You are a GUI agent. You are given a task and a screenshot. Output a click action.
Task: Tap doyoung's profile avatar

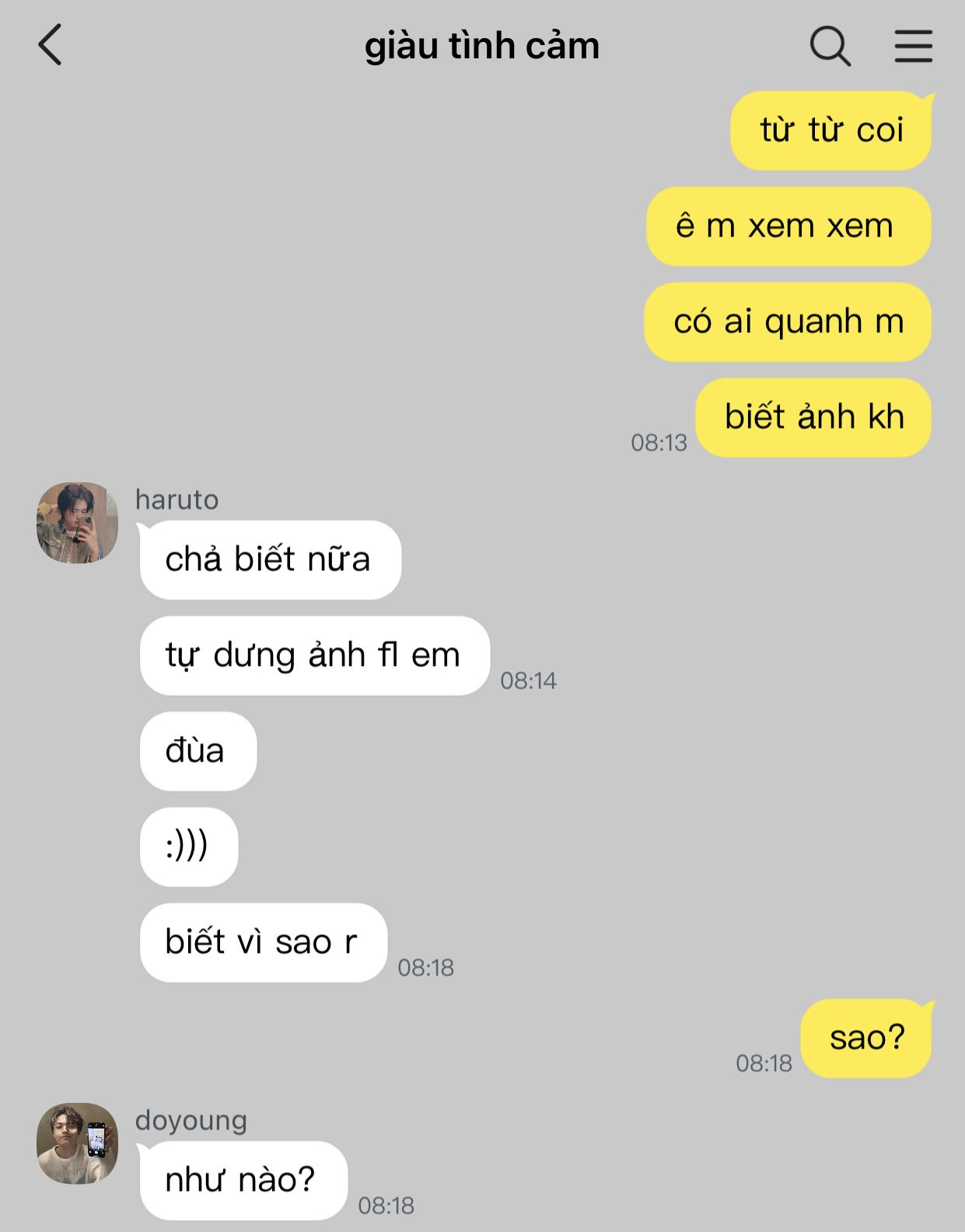coord(77,1143)
